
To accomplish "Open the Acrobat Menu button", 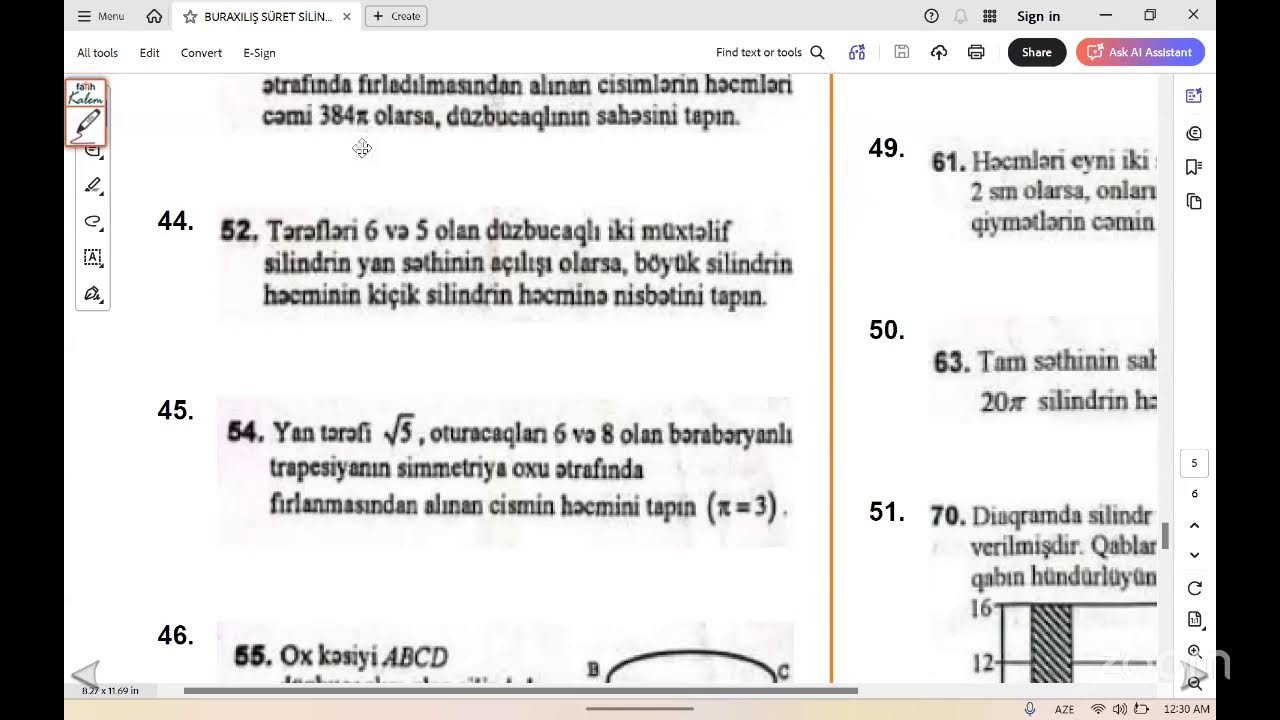I will tap(101, 16).
